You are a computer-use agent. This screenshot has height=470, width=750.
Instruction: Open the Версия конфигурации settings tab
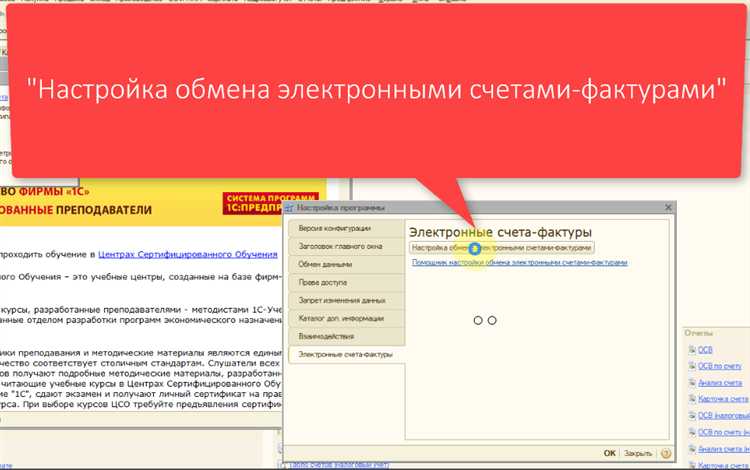click(346, 229)
